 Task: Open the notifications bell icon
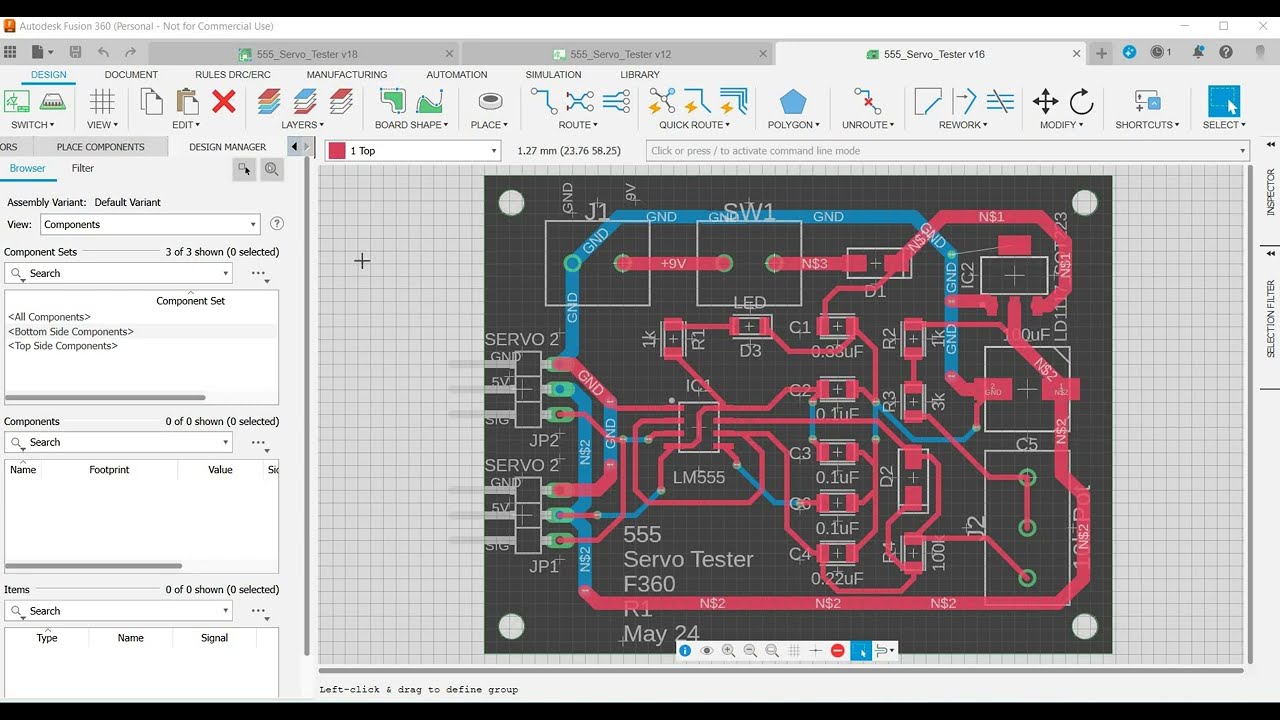pos(1198,53)
